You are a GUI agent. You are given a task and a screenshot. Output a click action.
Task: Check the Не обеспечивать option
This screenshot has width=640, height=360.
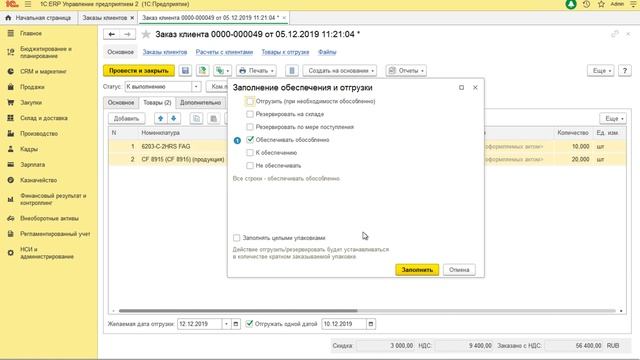pyautogui.click(x=250, y=165)
